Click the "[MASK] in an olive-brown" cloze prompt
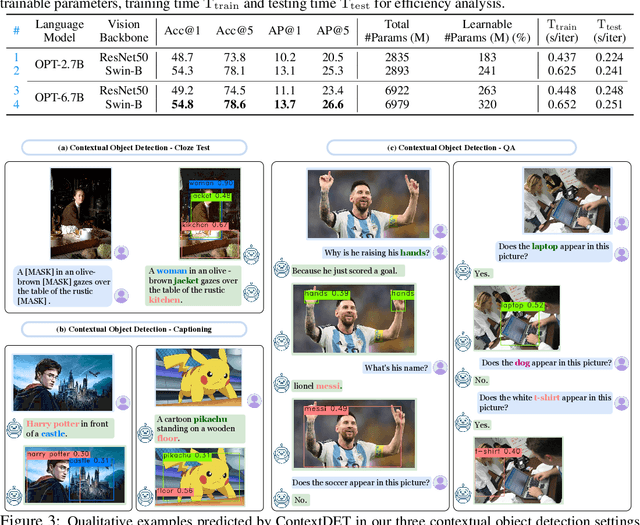640x525 pixels. (61, 285)
